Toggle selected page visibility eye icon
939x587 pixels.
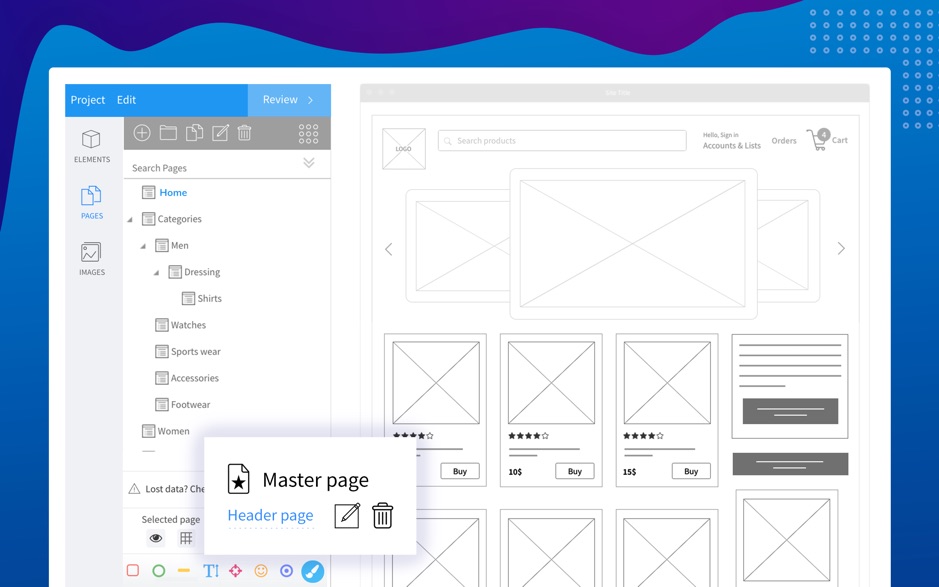156,538
